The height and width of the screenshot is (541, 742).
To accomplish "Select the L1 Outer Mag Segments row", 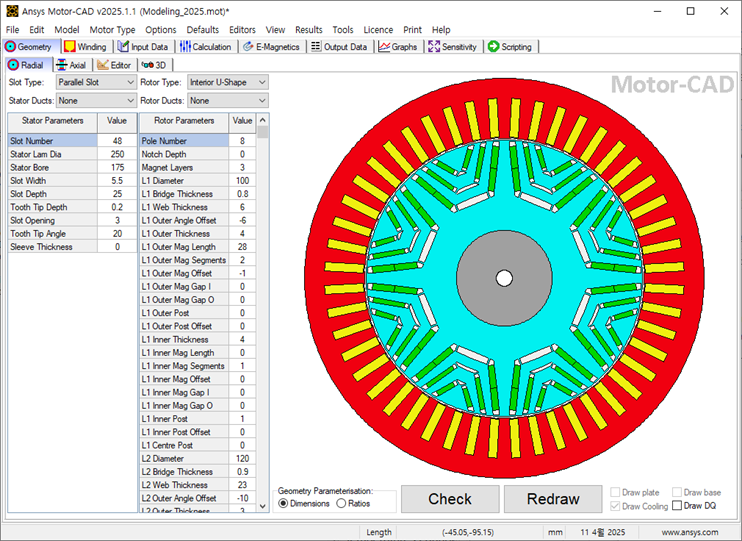I will [x=198, y=260].
